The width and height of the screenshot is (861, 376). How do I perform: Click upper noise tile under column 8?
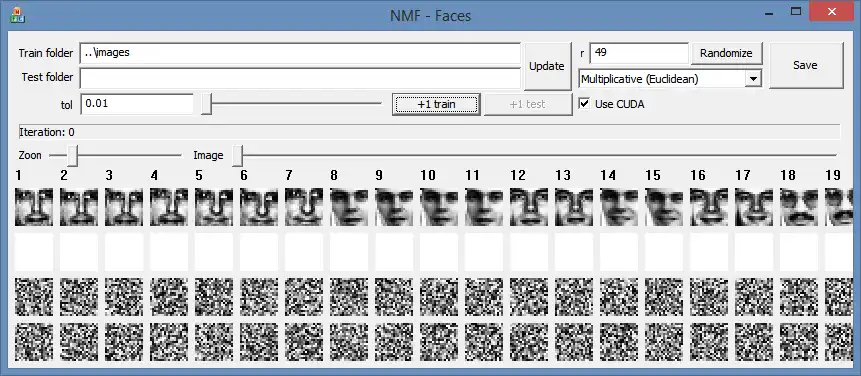349,298
